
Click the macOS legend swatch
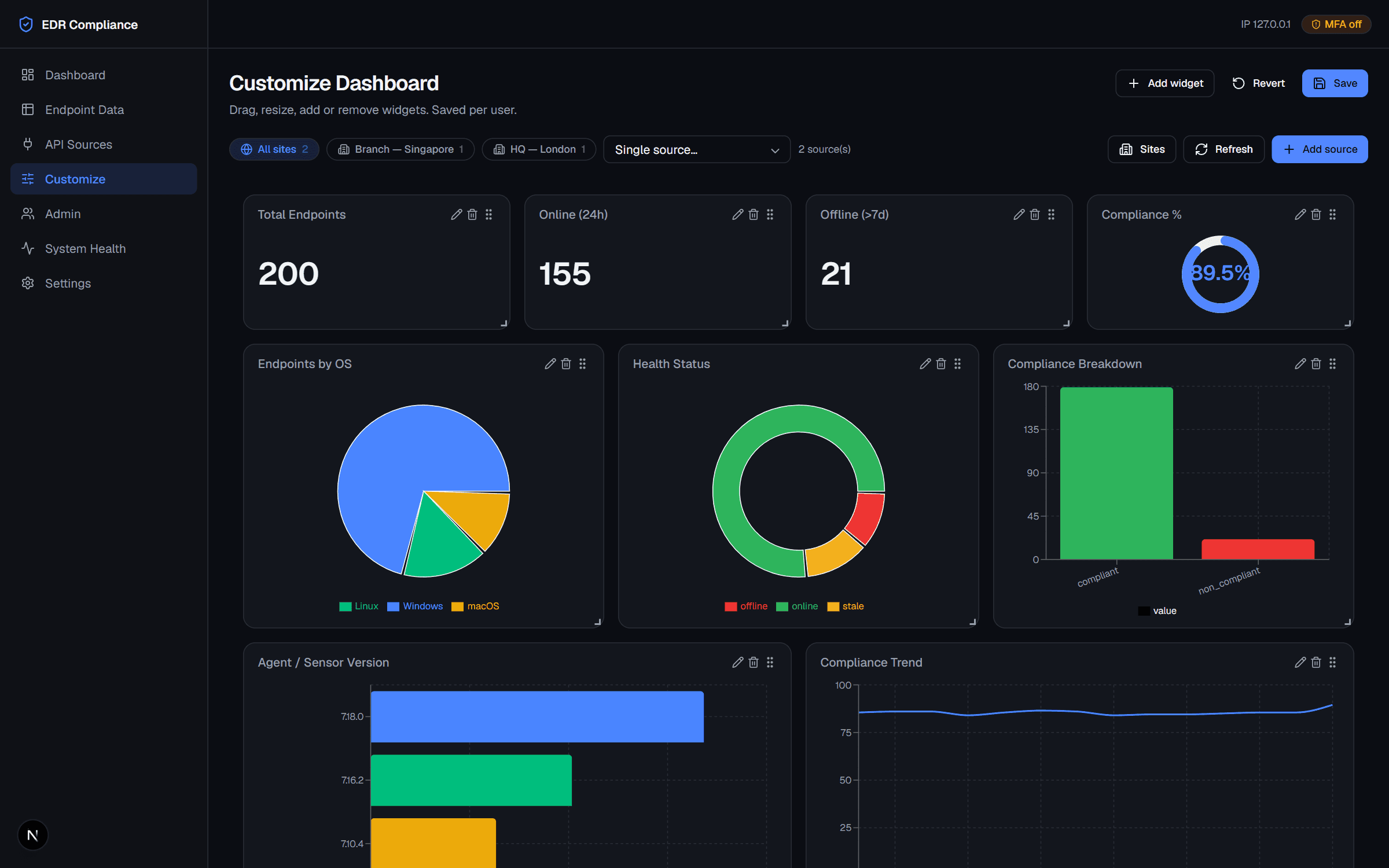point(458,606)
